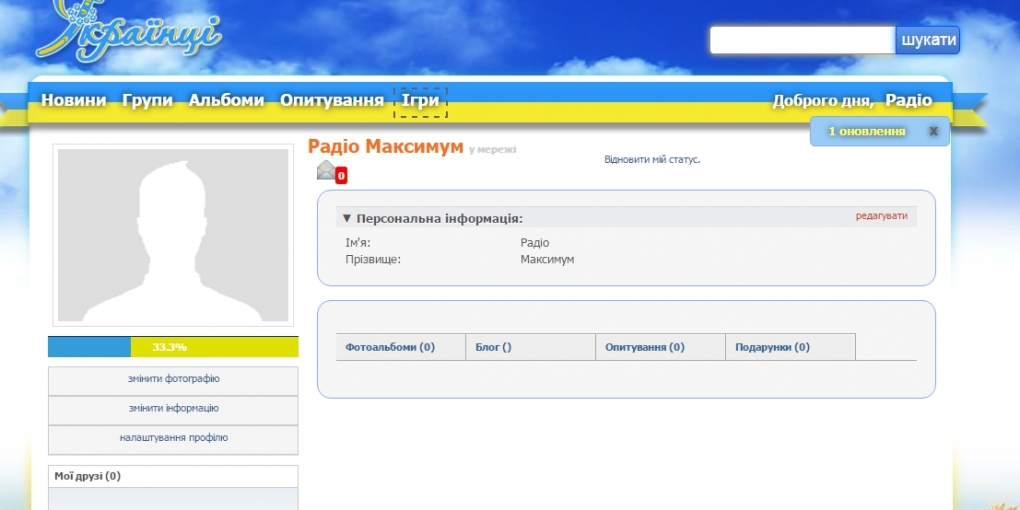Viewport: 1020px width, 510px height.
Task: Click змінити інформацію button
Action: pyautogui.click(x=174, y=409)
